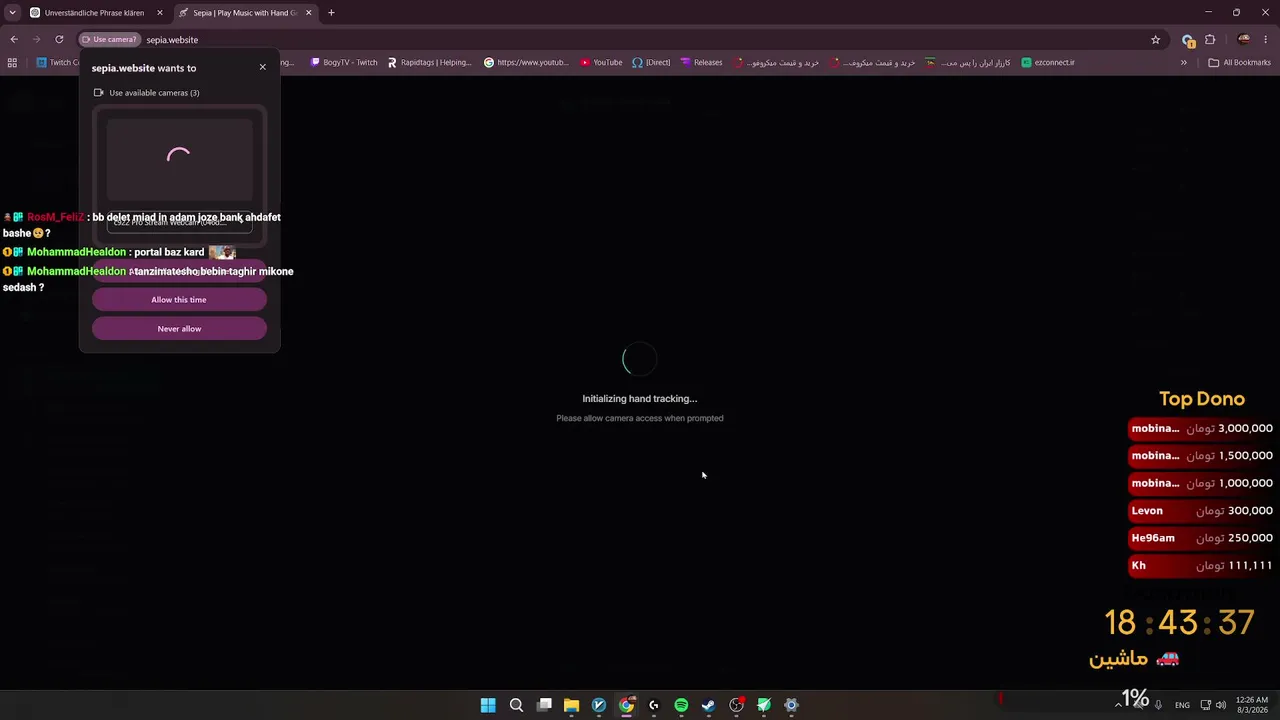
Task: Close the camera permission prompt
Action: click(263, 67)
